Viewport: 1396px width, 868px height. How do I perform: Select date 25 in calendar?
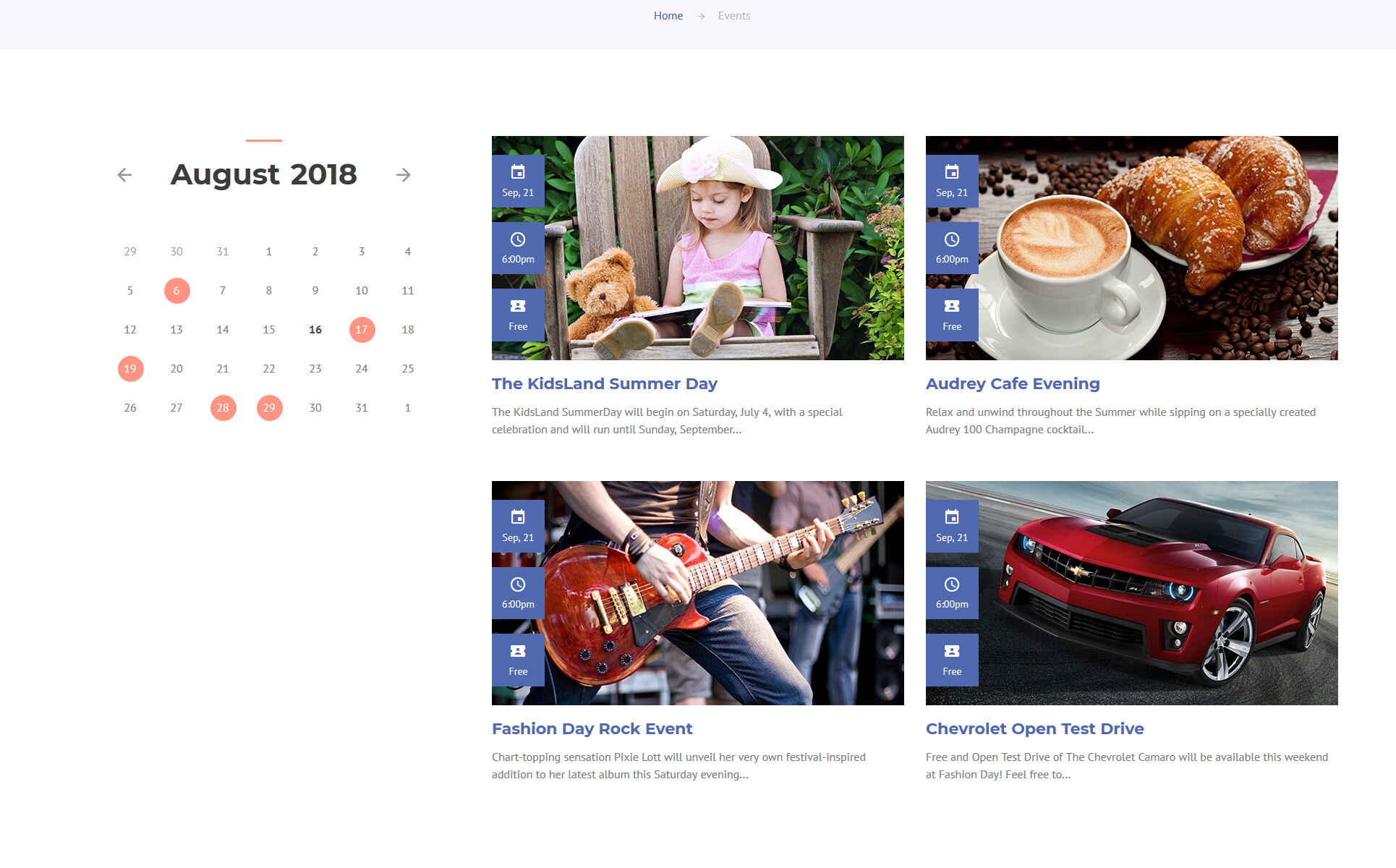[408, 369]
